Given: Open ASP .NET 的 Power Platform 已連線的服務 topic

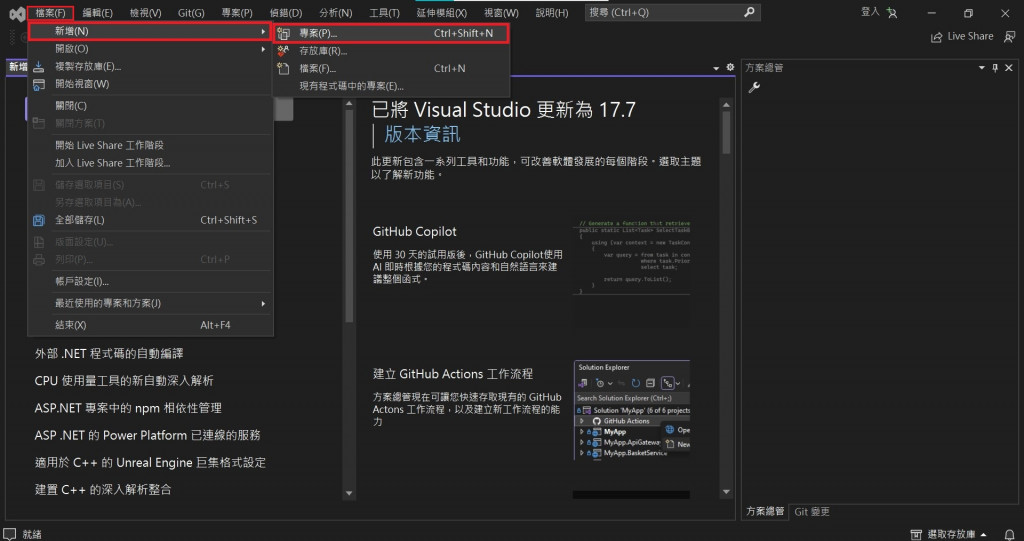Looking at the screenshot, I should pos(148,435).
